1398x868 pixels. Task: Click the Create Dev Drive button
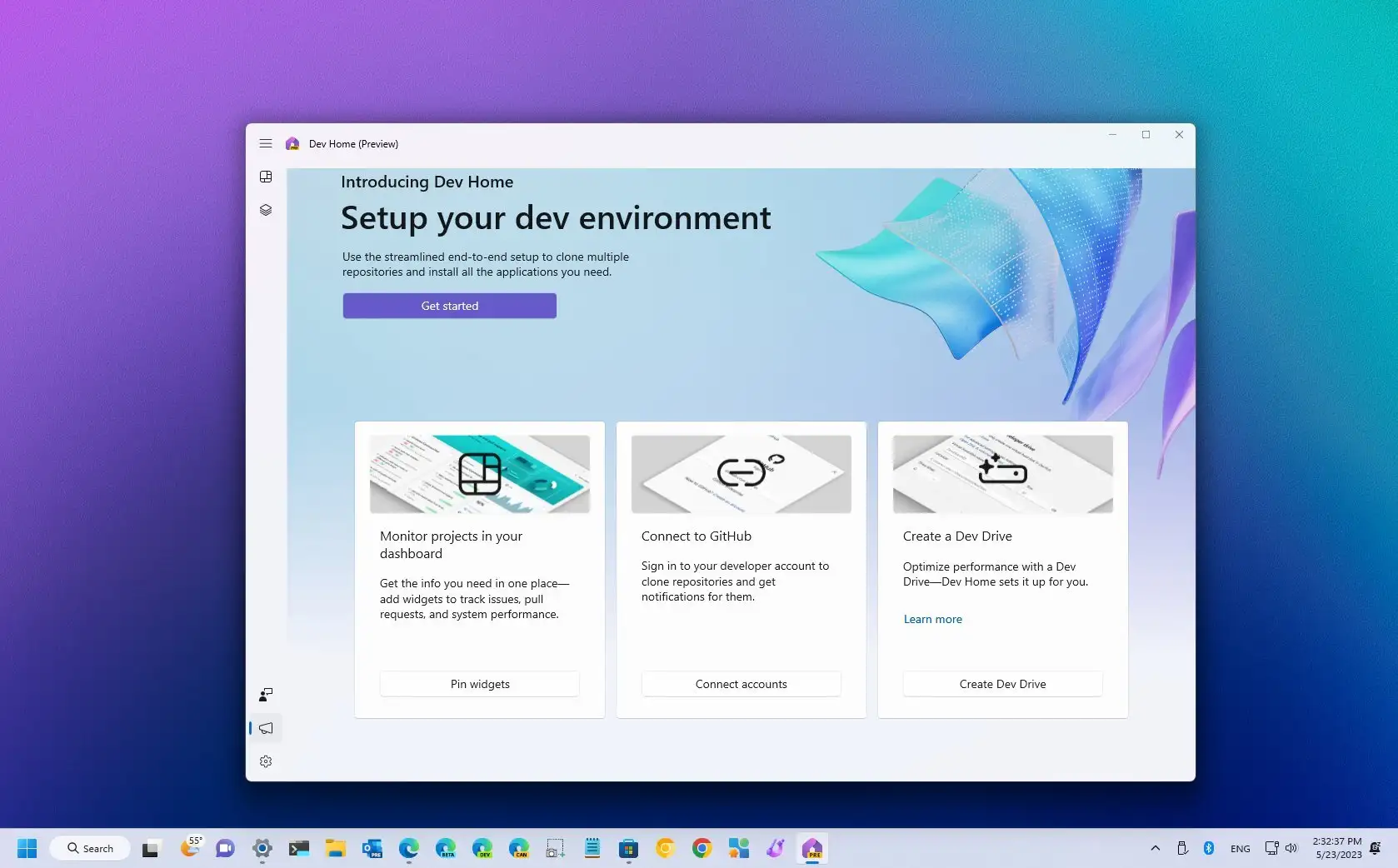(1002, 683)
